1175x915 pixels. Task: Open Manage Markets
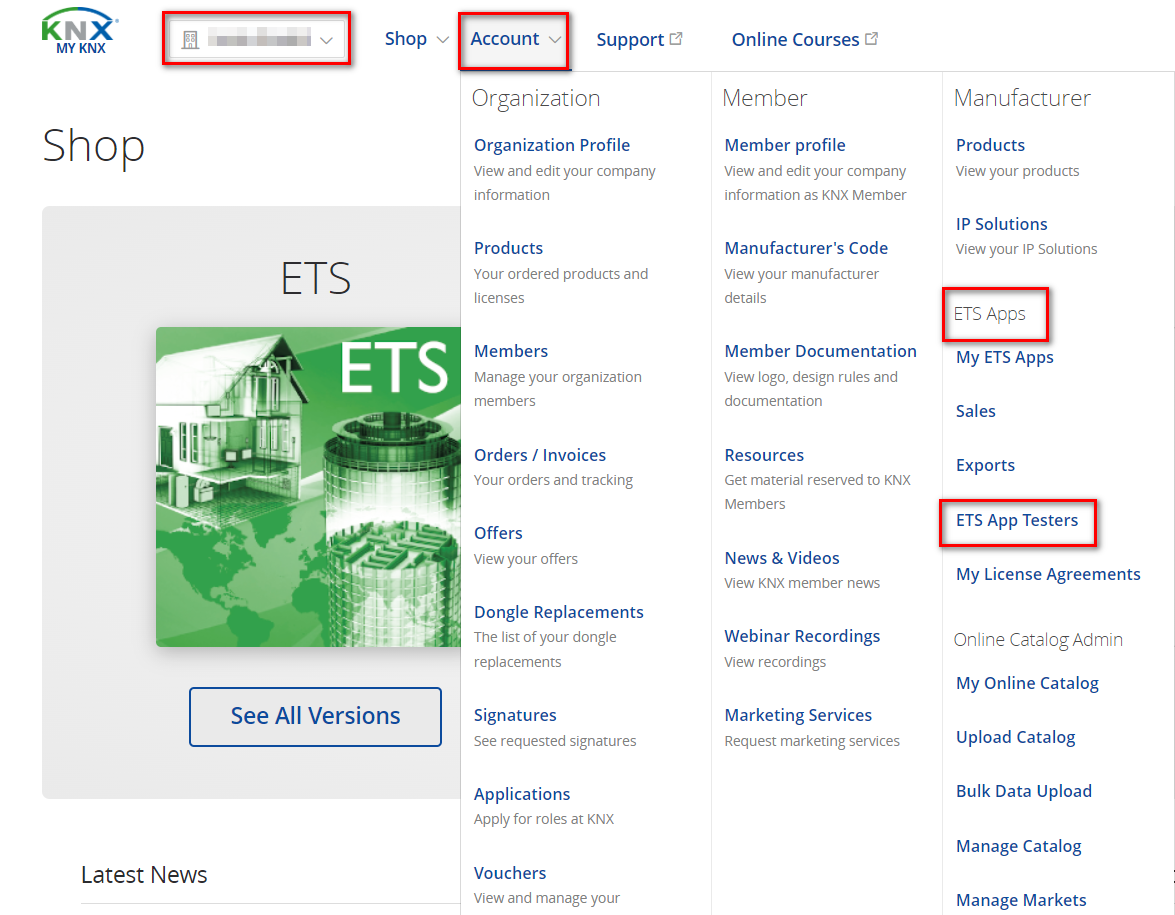(1021, 900)
